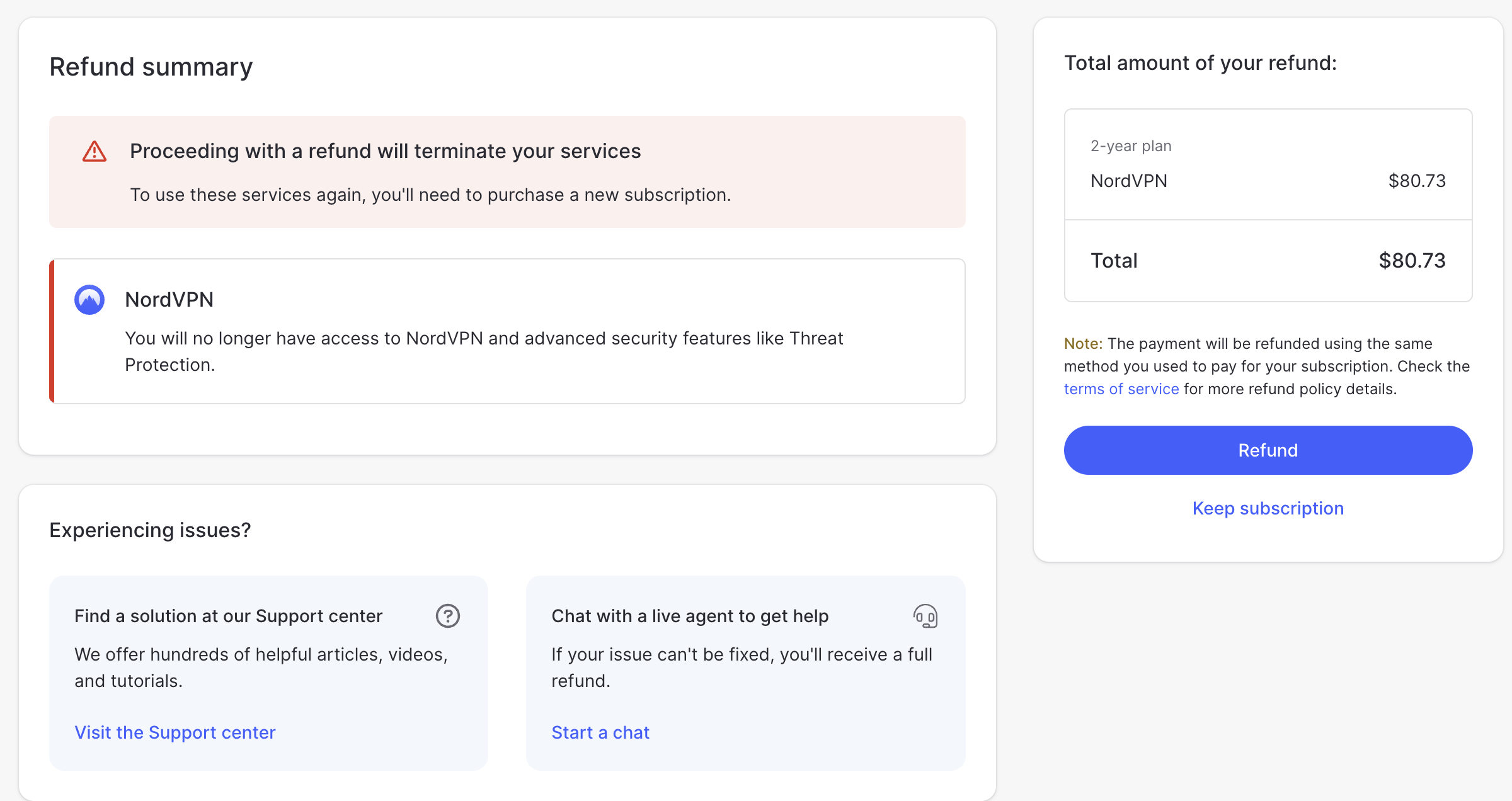The image size is (1512, 801).
Task: Click the bold Total $80.73 amount
Action: pos(1411,261)
